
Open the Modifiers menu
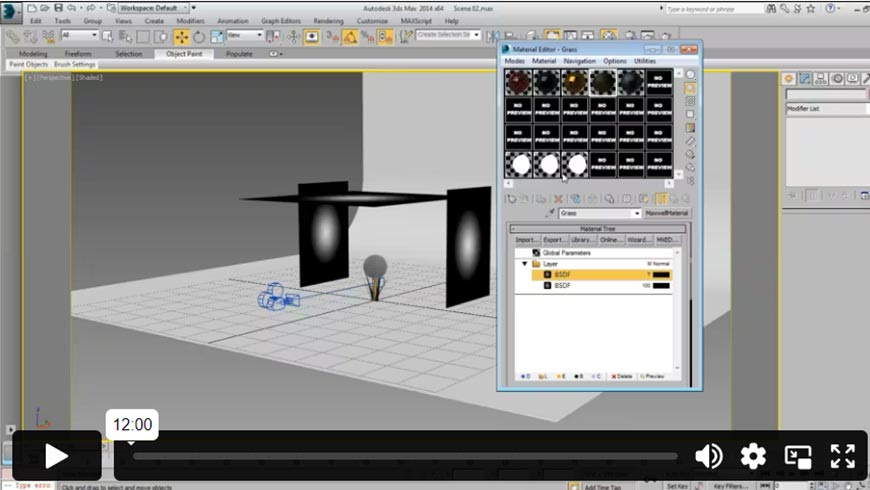190,20
